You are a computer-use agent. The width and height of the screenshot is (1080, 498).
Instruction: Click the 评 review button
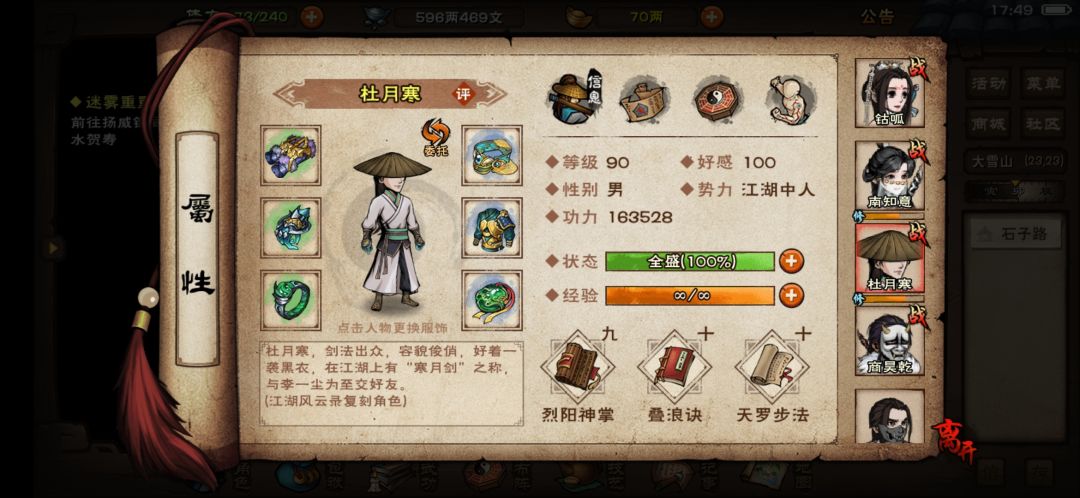pyautogui.click(x=464, y=94)
